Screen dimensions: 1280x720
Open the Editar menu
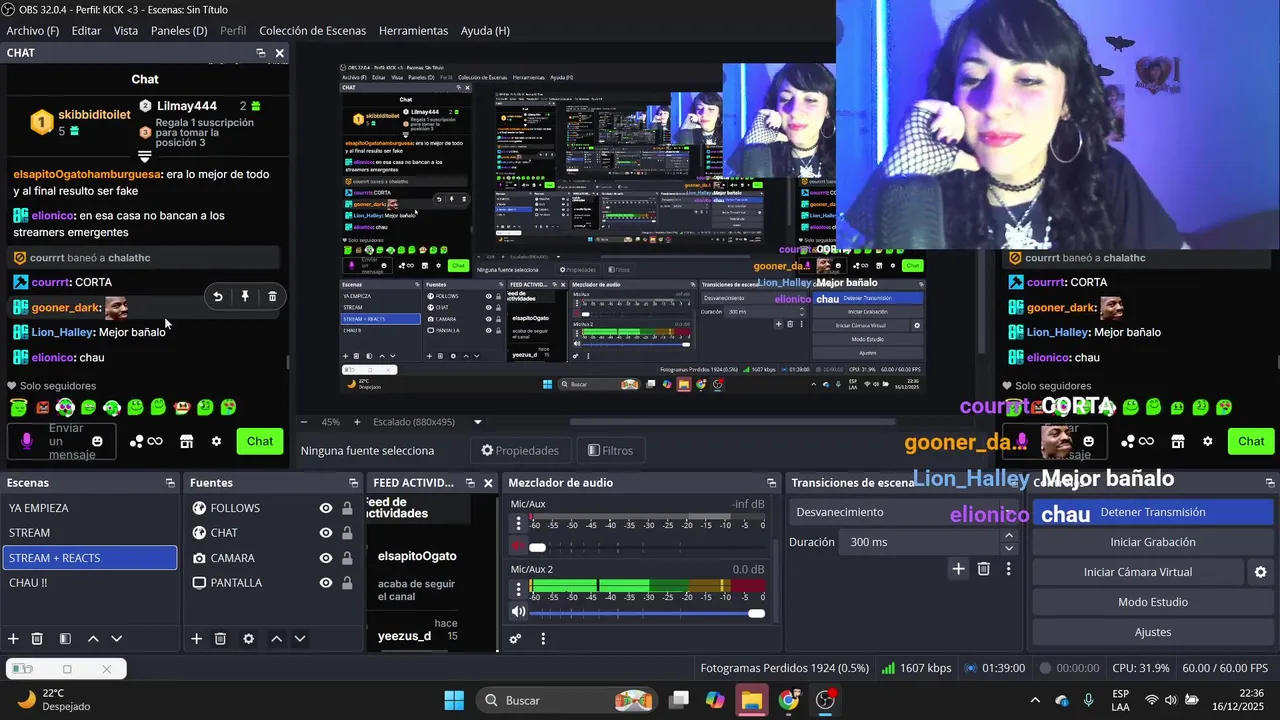(x=86, y=31)
